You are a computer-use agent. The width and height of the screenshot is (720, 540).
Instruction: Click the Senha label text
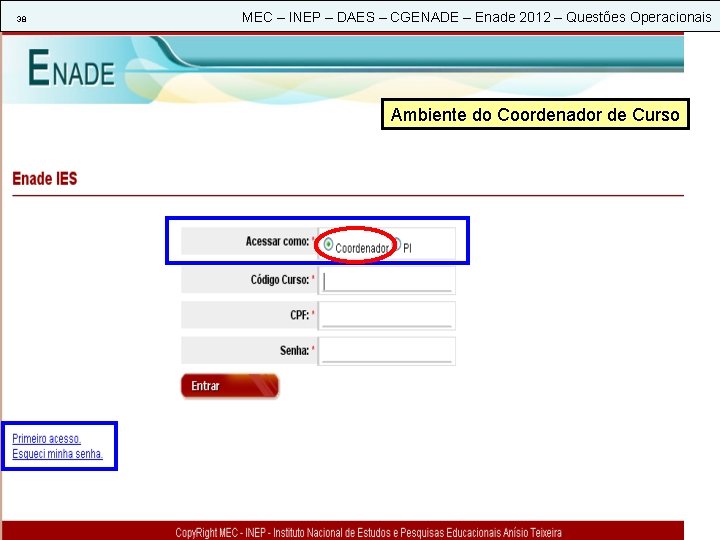tap(294, 351)
